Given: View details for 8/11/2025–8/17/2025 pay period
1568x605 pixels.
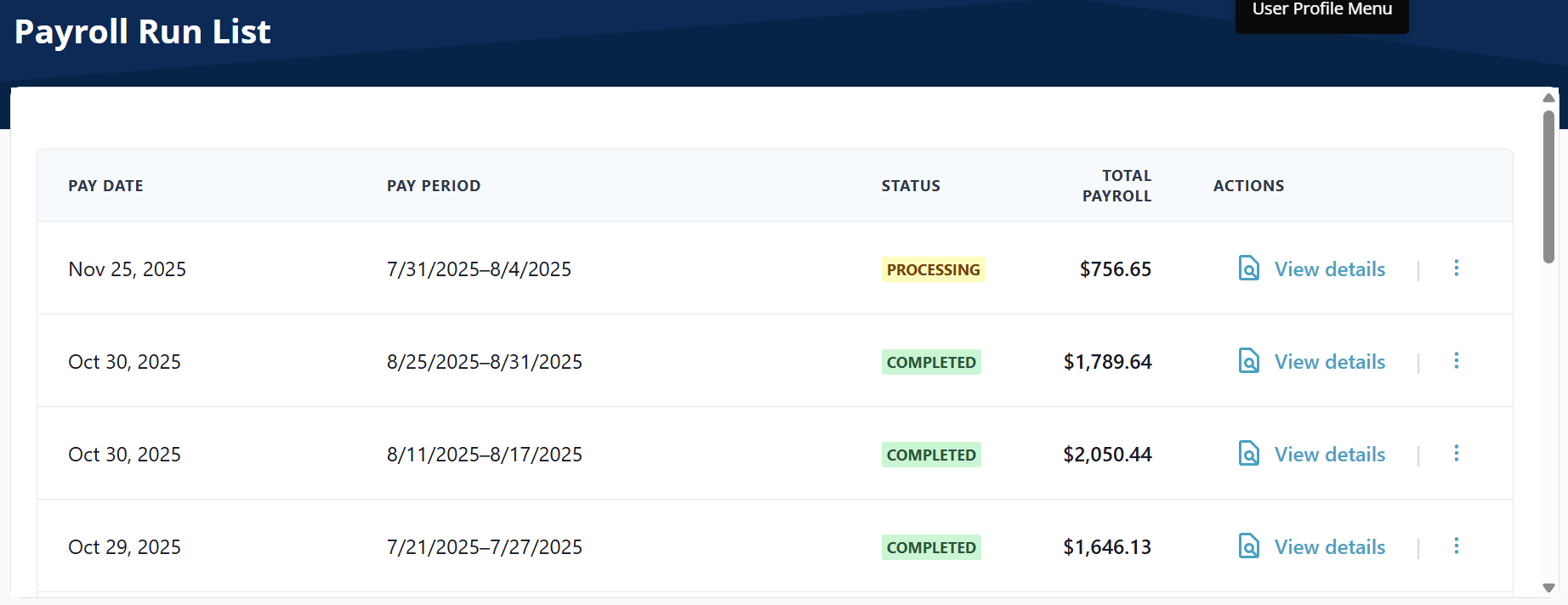Looking at the screenshot, I should coord(1329,455).
